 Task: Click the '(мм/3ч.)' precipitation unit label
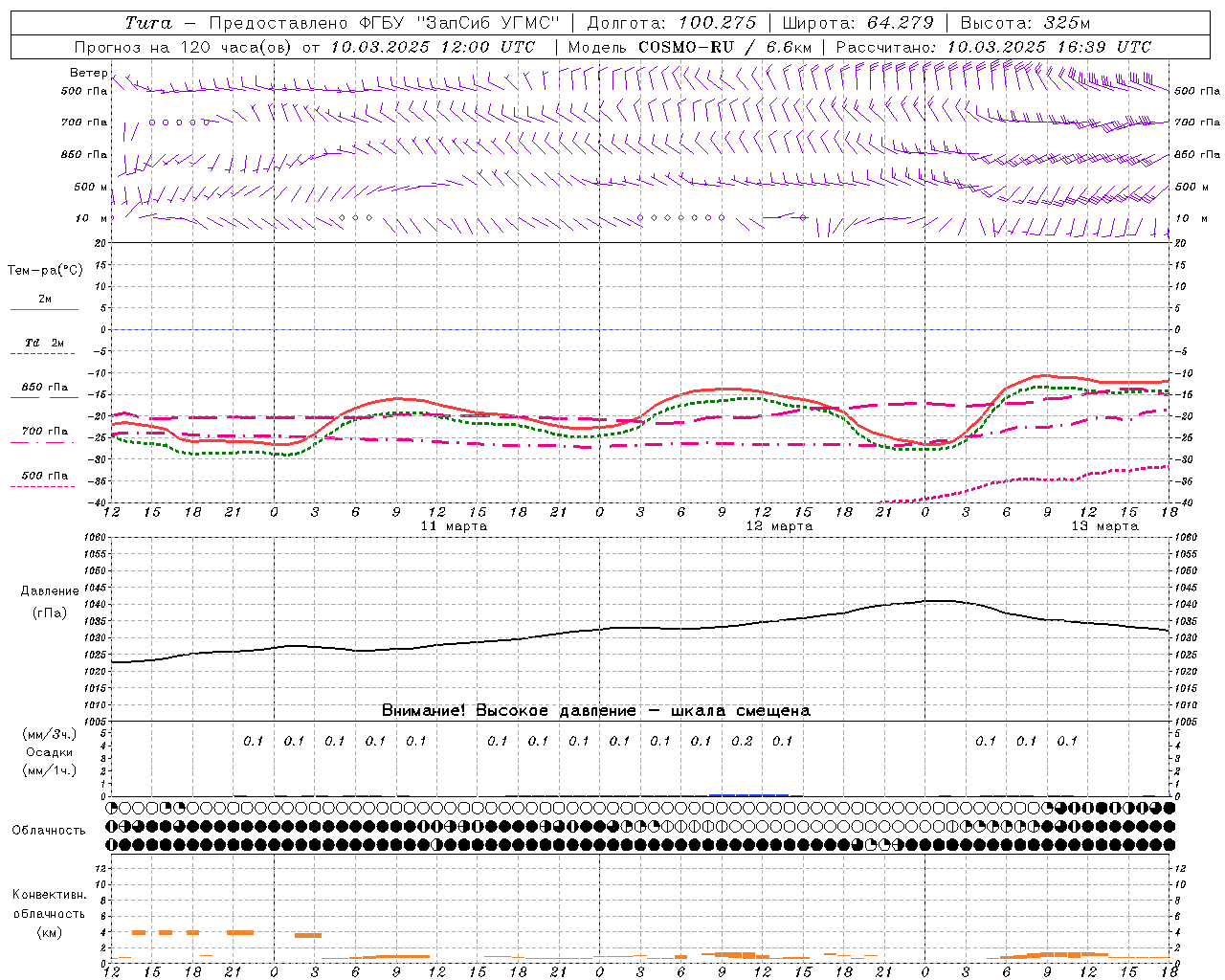(x=50, y=734)
